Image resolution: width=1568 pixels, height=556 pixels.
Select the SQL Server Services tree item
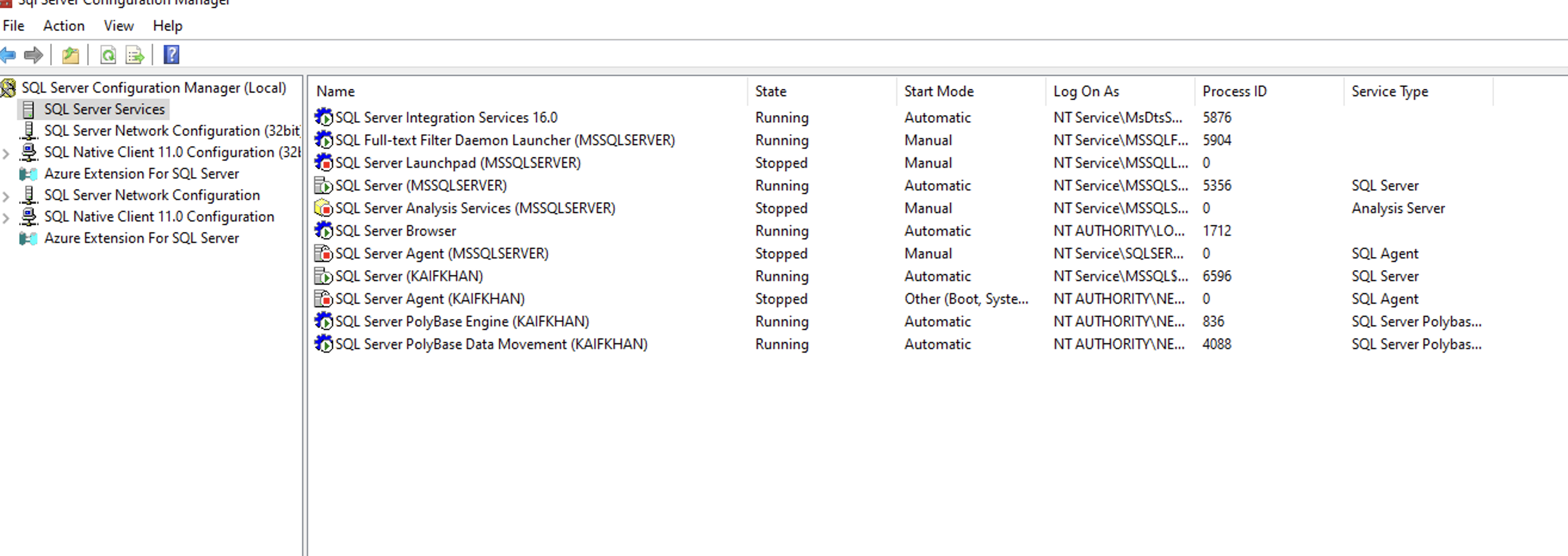tap(104, 110)
